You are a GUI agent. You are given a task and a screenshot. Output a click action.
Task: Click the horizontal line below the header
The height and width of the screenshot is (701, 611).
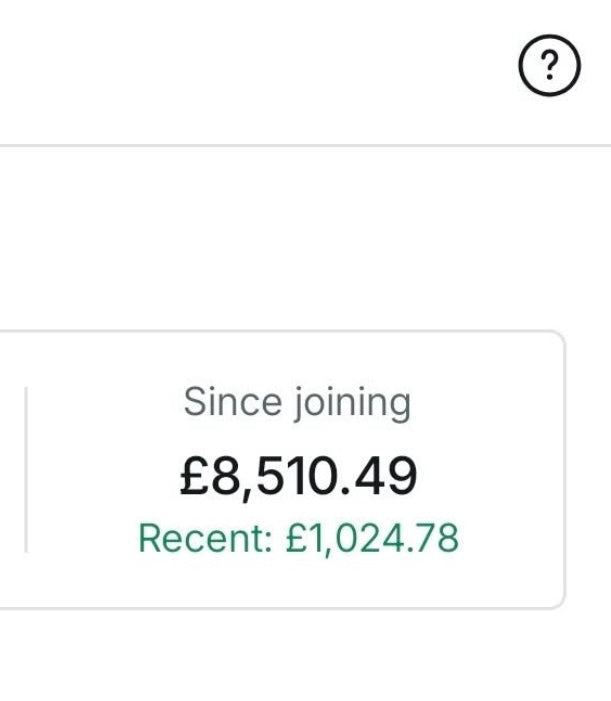pyautogui.click(x=300, y=146)
